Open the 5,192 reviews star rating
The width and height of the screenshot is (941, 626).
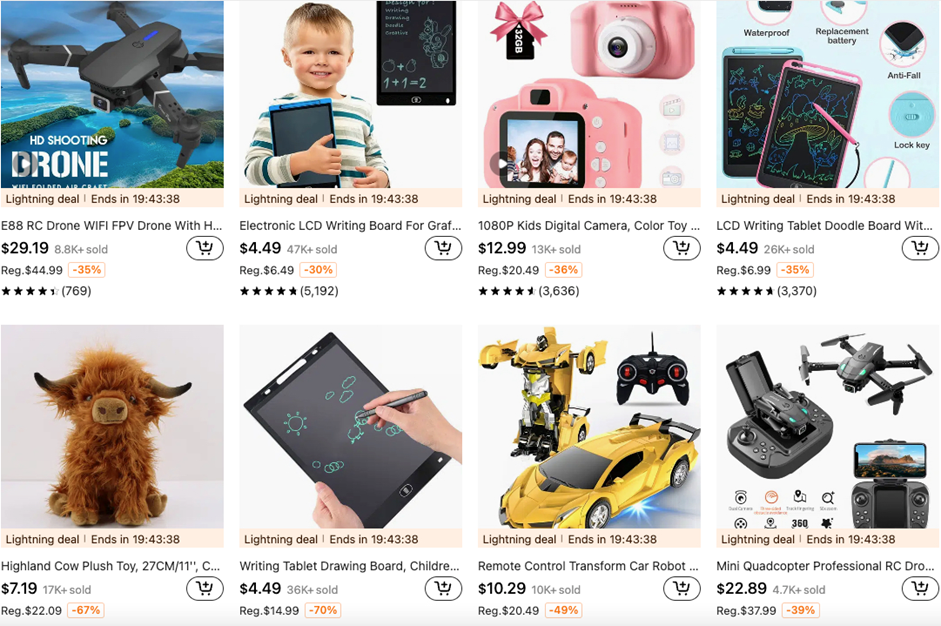(289, 291)
